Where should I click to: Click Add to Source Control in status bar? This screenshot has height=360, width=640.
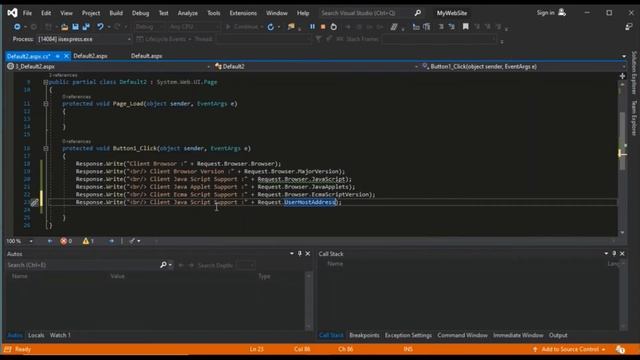(569, 349)
